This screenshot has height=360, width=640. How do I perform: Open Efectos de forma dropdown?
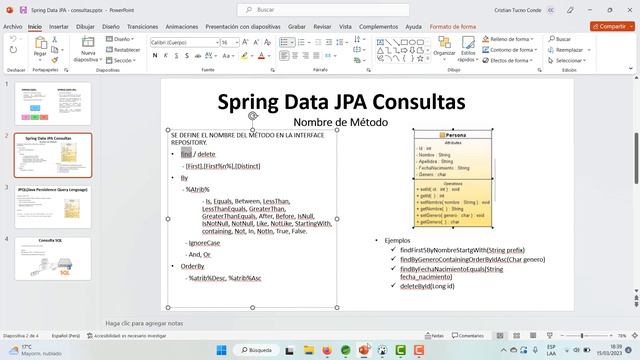pyautogui.click(x=508, y=60)
